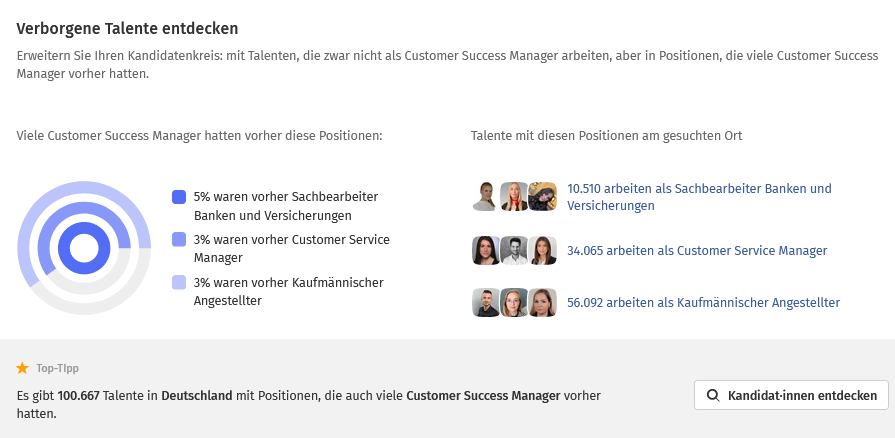895x438 pixels.
Task: Click the medium blue Customer Service Manager legend square
Action: pyautogui.click(x=179, y=240)
